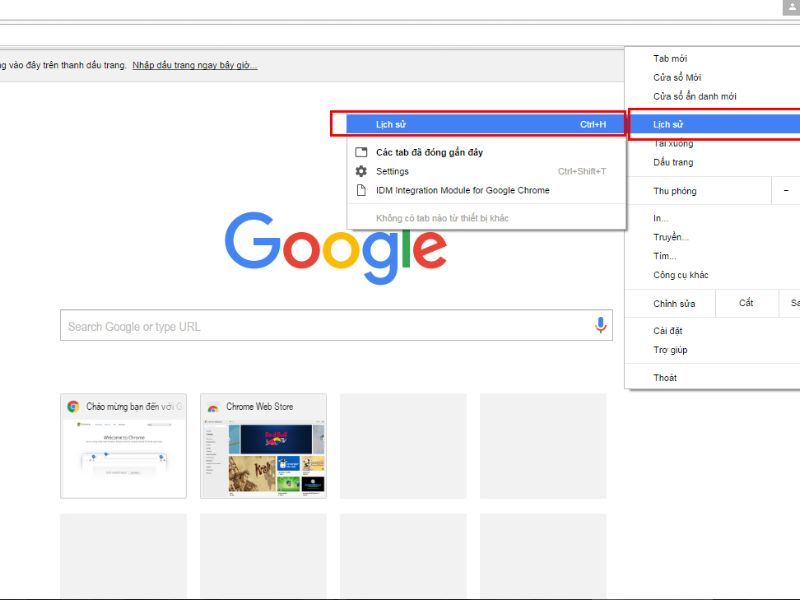Viewport: 800px width, 600px height.
Task: Click the Google logo
Action: click(x=336, y=248)
